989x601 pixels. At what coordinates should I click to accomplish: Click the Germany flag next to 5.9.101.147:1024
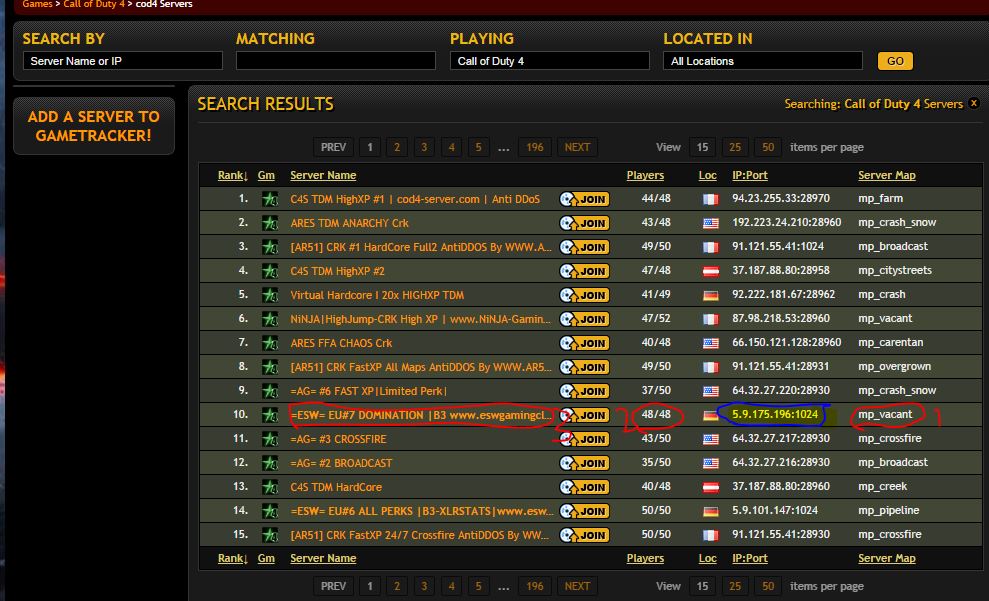coord(710,511)
